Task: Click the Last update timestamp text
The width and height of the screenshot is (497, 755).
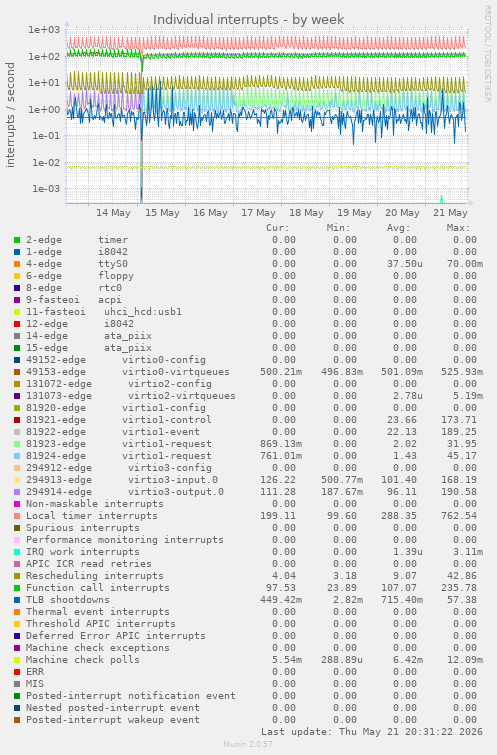Action: click(x=372, y=732)
